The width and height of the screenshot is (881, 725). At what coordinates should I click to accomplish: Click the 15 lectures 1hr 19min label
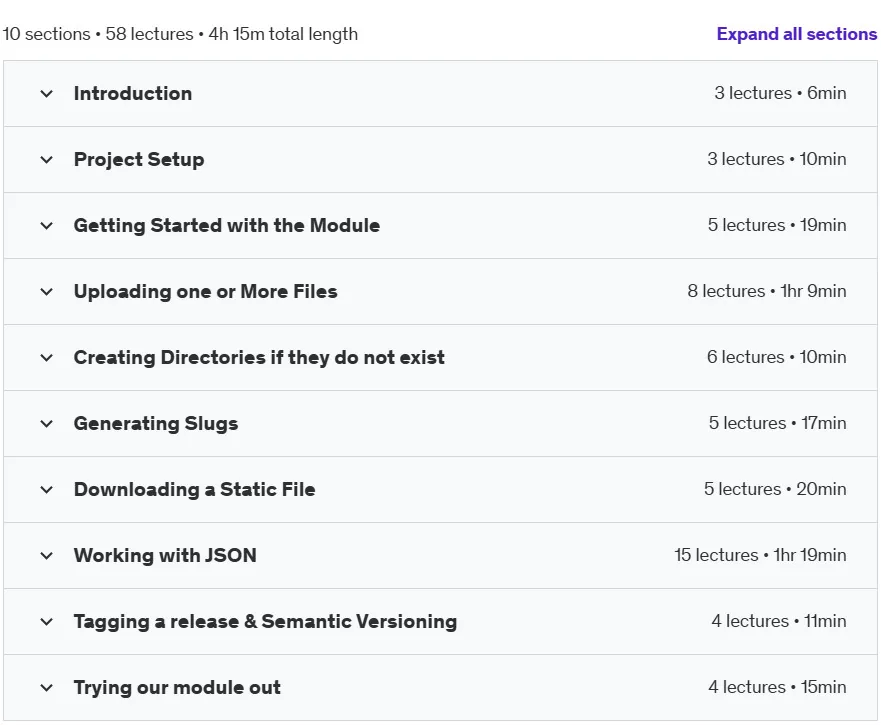point(760,555)
